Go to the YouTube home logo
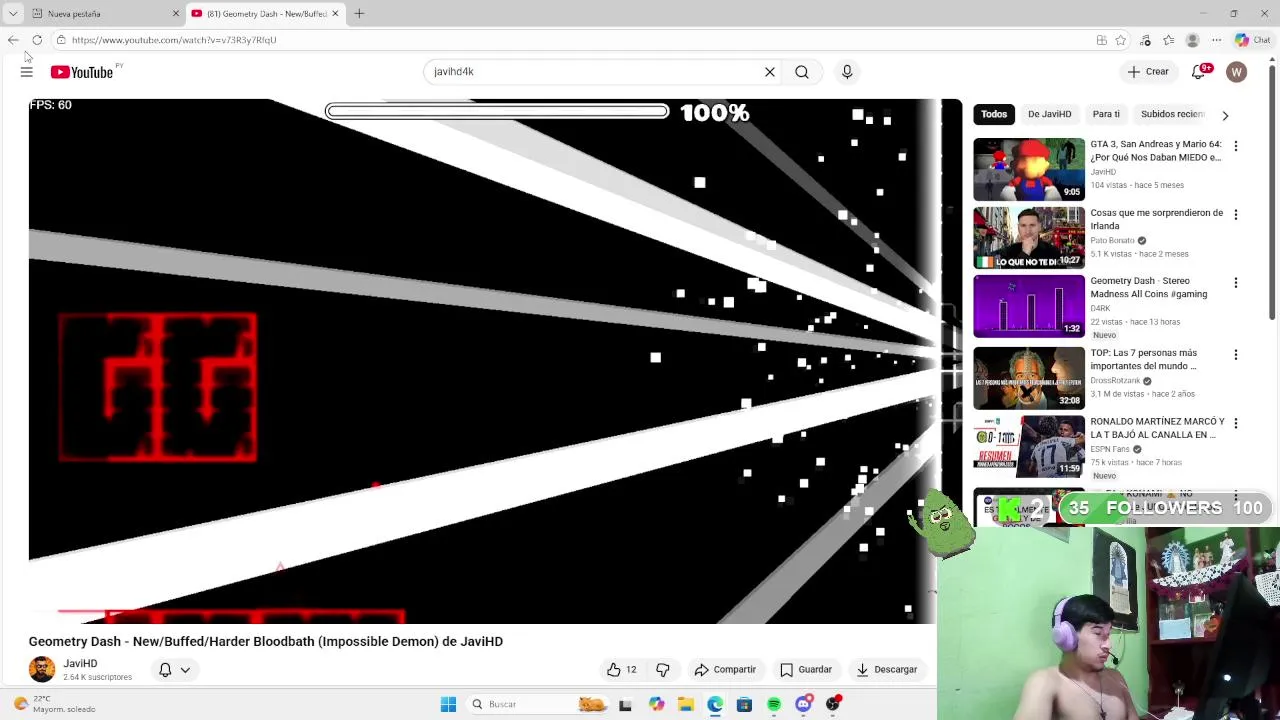The image size is (1280, 720). pyautogui.click(x=82, y=72)
